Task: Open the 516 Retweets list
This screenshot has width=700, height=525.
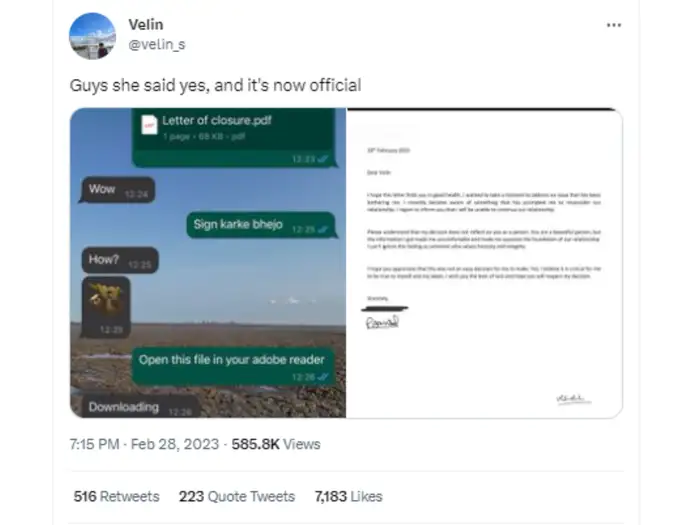Action: (x=117, y=496)
